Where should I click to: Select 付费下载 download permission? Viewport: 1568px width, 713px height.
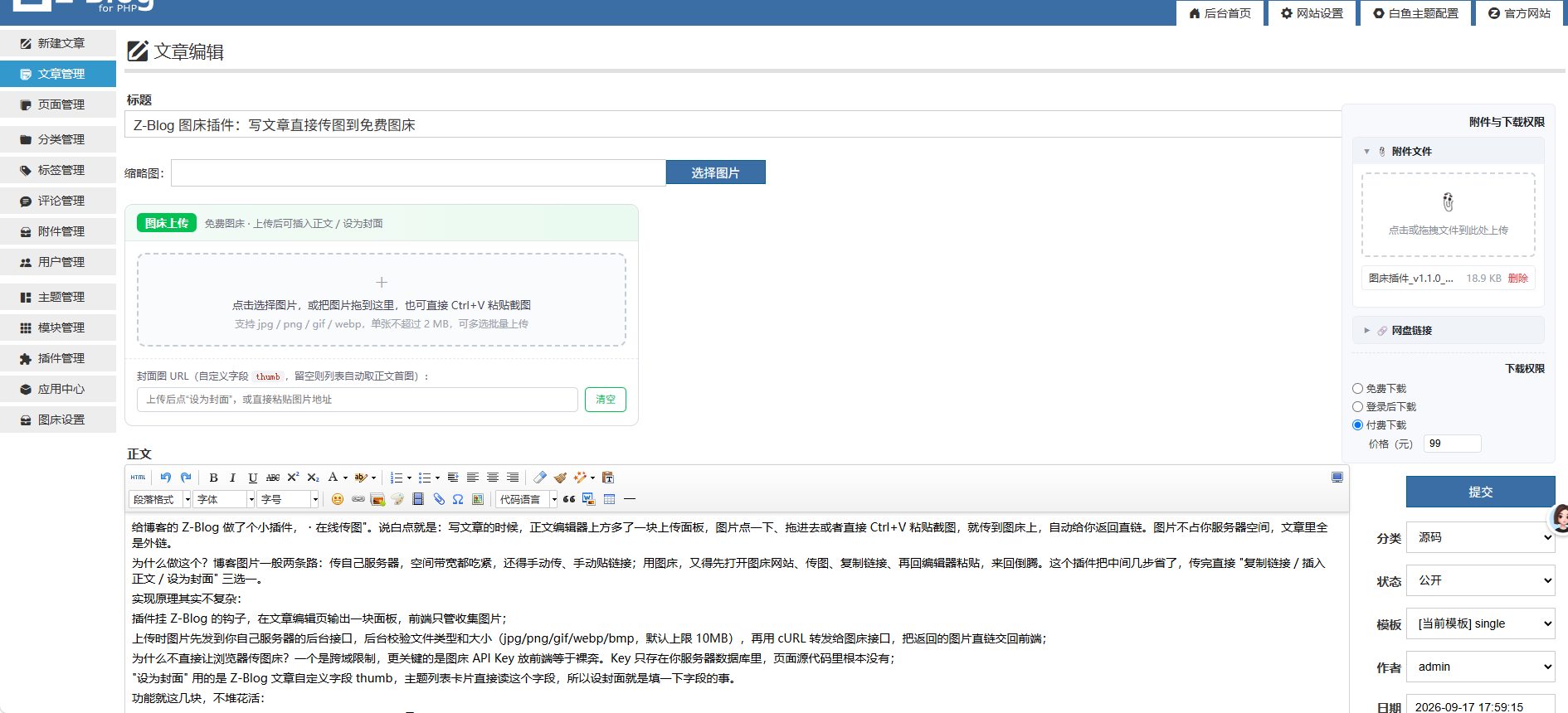[x=1357, y=424]
